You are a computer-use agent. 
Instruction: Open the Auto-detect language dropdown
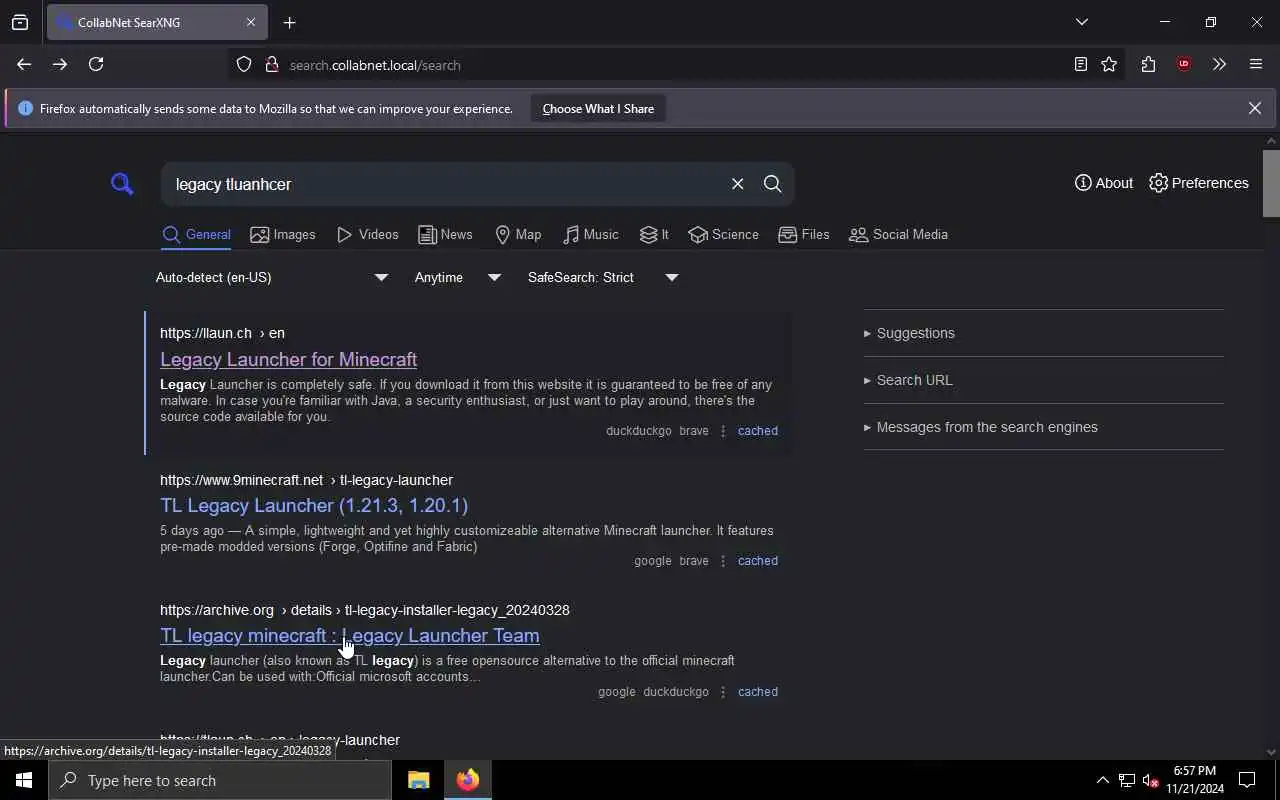tap(272, 277)
